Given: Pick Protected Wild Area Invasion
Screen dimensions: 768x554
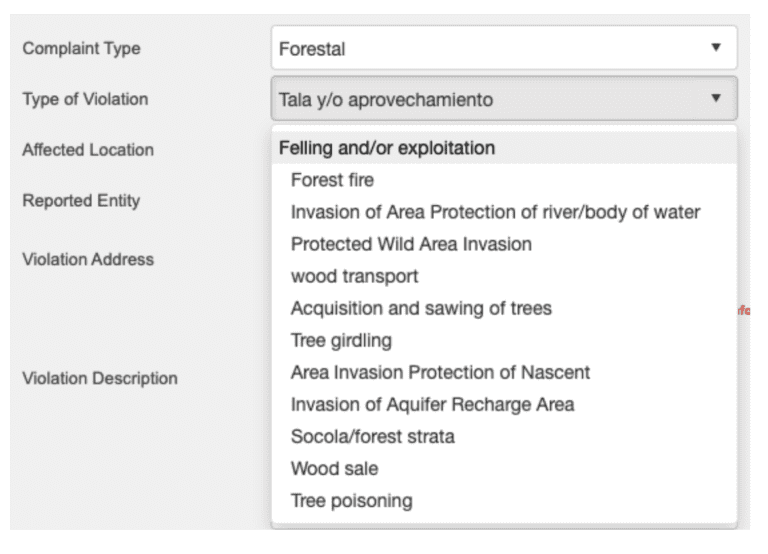Looking at the screenshot, I should pos(411,244).
